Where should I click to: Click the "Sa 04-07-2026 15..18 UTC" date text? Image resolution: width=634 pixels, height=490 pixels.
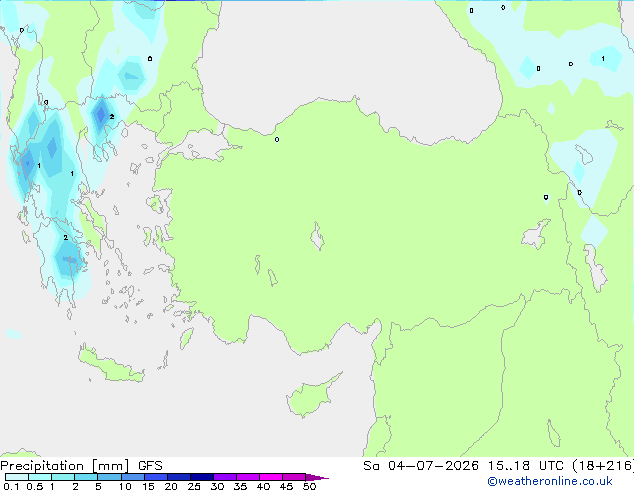click(x=466, y=466)
